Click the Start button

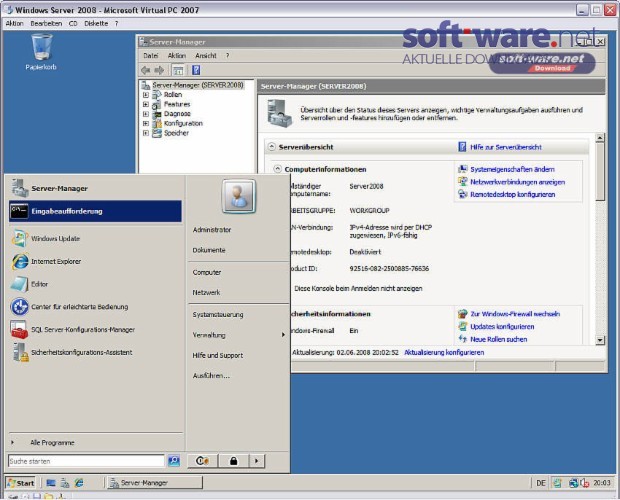click(x=21, y=483)
